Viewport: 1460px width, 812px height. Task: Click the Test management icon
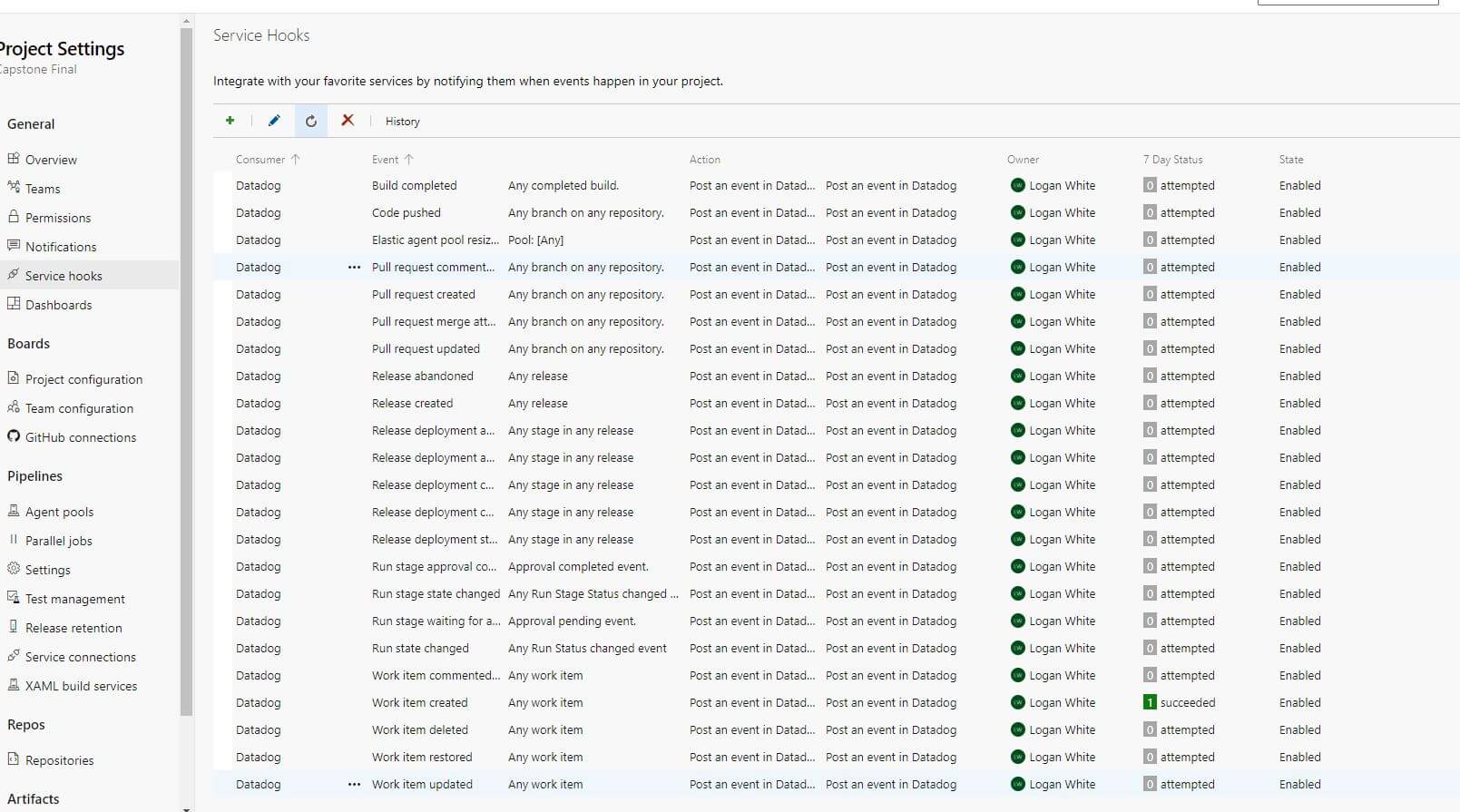[x=14, y=598]
